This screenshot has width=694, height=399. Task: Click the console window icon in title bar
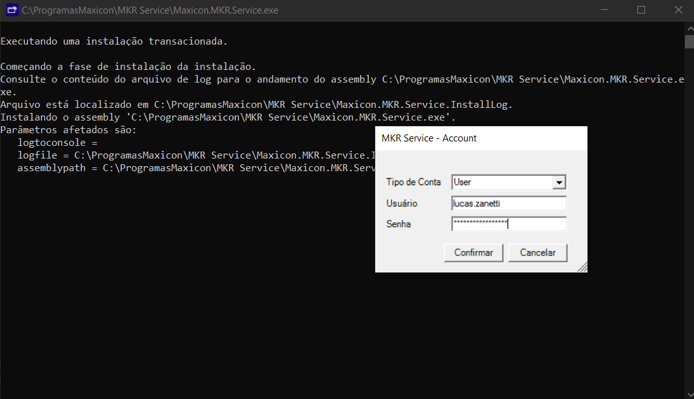(x=12, y=10)
